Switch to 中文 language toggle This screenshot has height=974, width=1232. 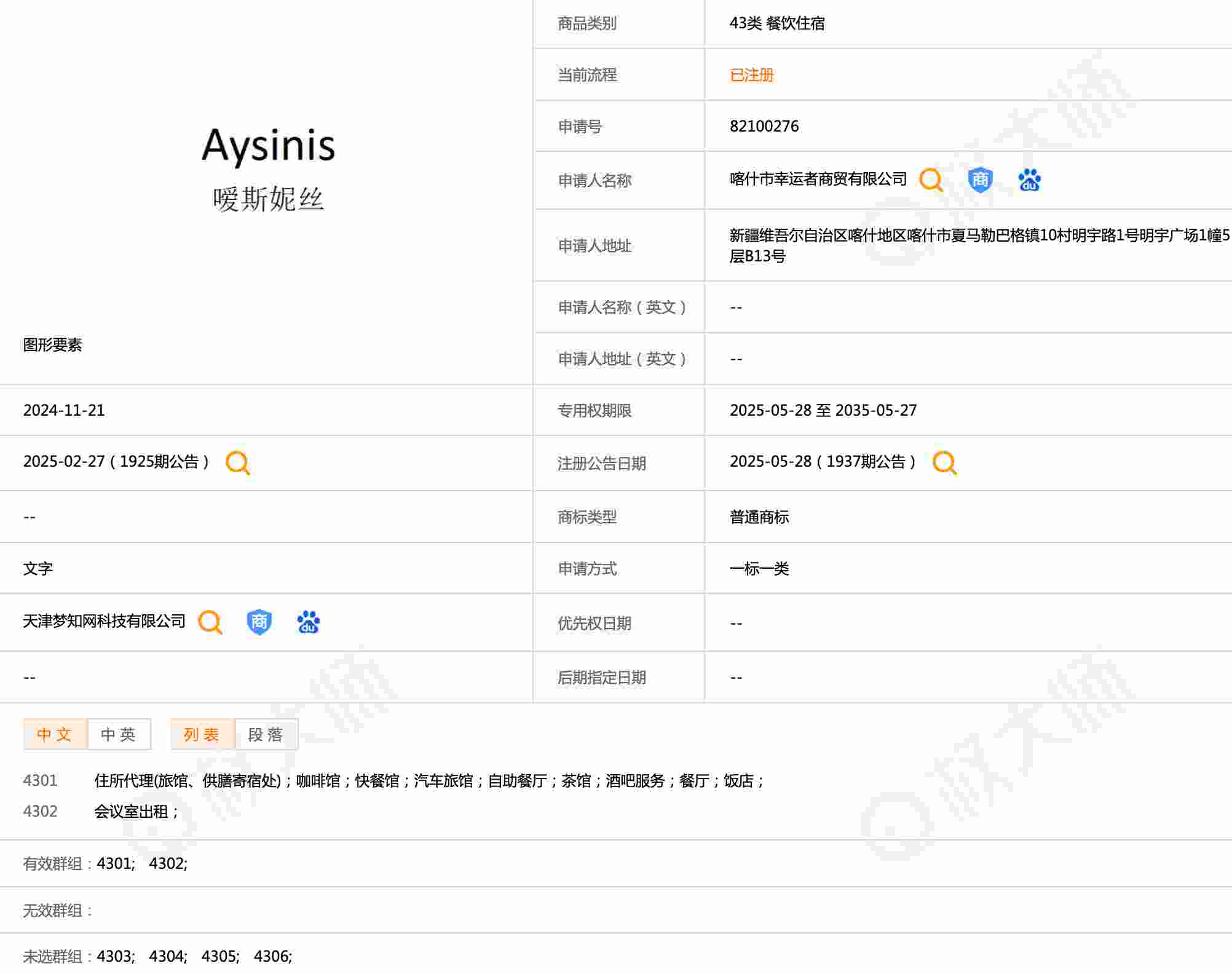[x=55, y=734]
